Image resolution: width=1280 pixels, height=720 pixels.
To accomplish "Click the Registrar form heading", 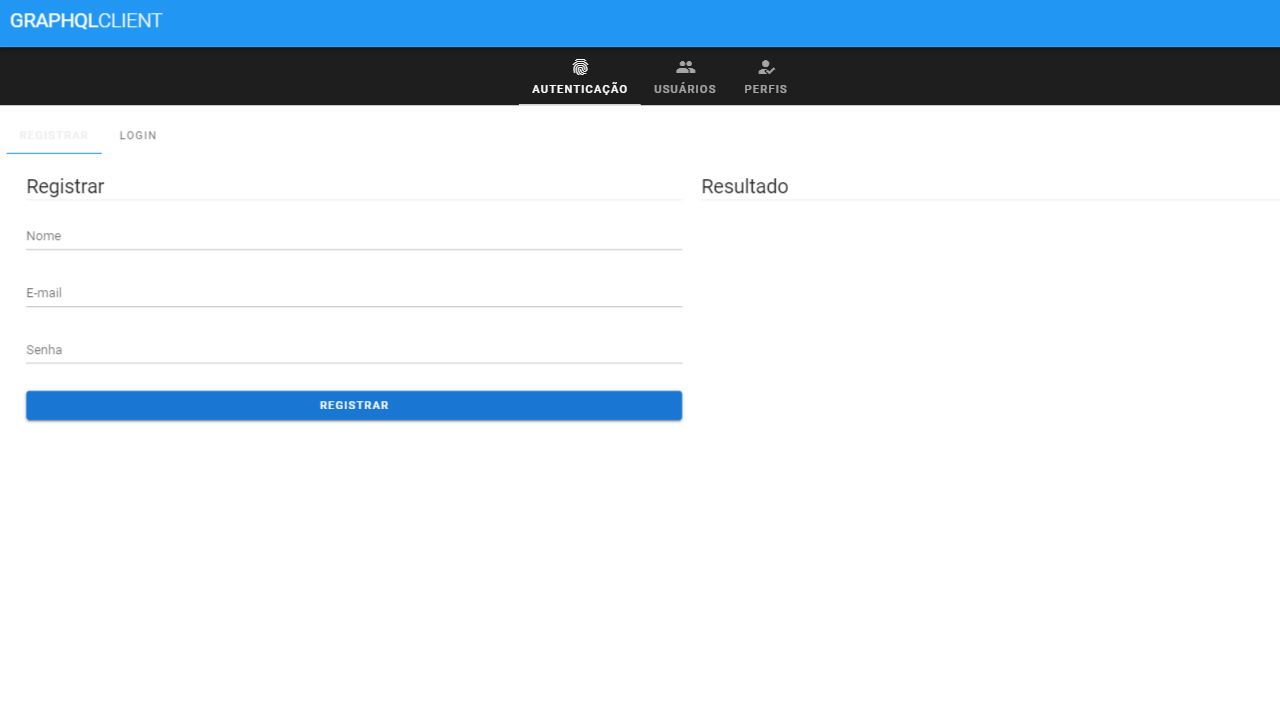I will [x=65, y=186].
